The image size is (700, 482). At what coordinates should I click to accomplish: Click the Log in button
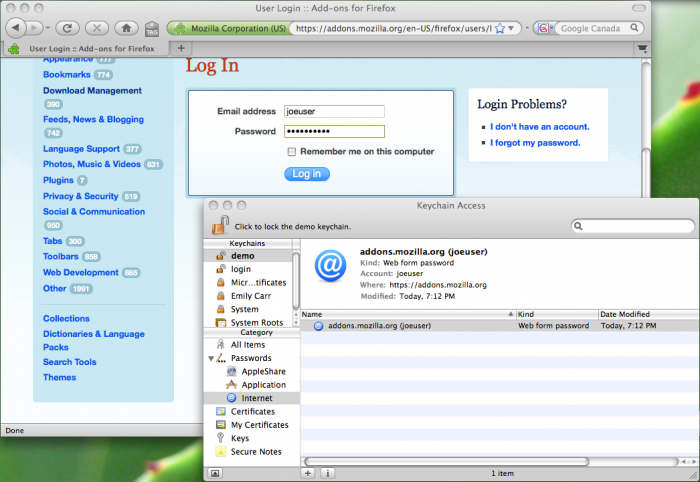(x=307, y=174)
